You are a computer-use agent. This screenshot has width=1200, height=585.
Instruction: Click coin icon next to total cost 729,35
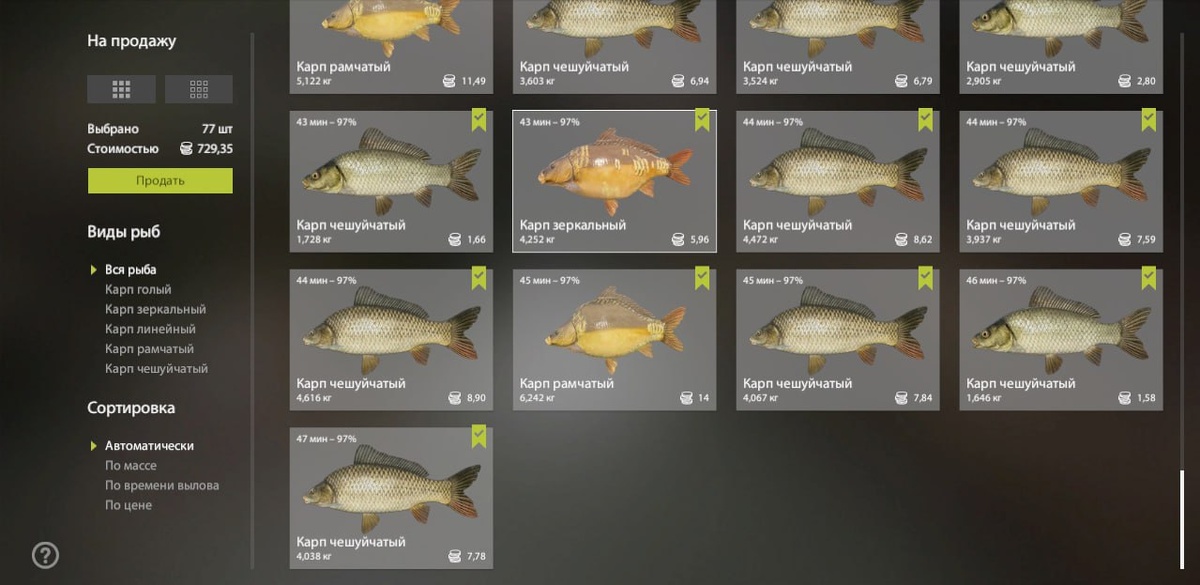point(186,149)
